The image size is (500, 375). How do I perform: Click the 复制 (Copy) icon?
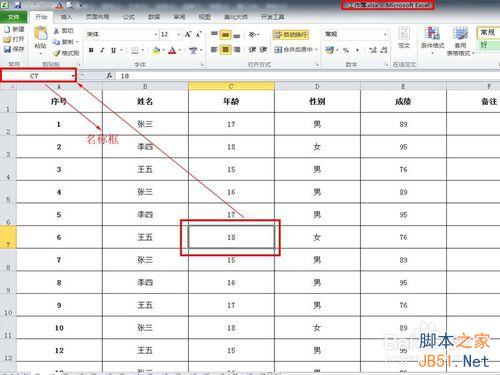click(56, 42)
